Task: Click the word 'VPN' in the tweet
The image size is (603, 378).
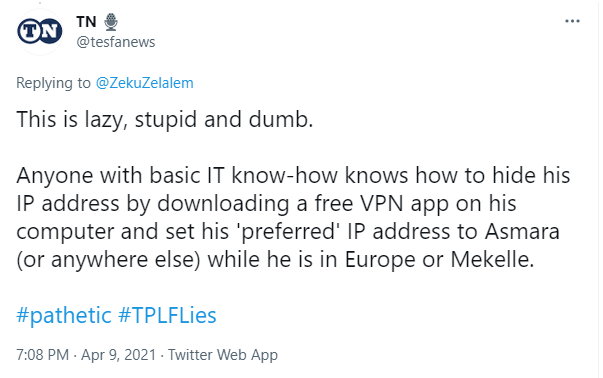Action: [381, 203]
